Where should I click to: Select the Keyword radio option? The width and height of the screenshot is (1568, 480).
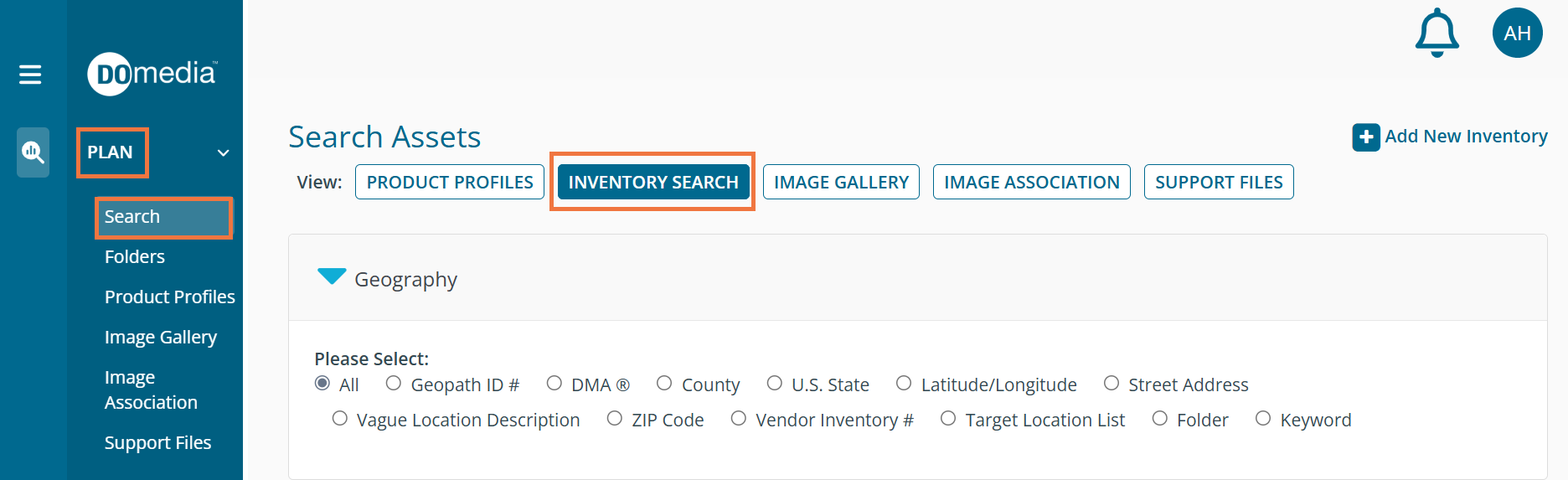point(1263,419)
